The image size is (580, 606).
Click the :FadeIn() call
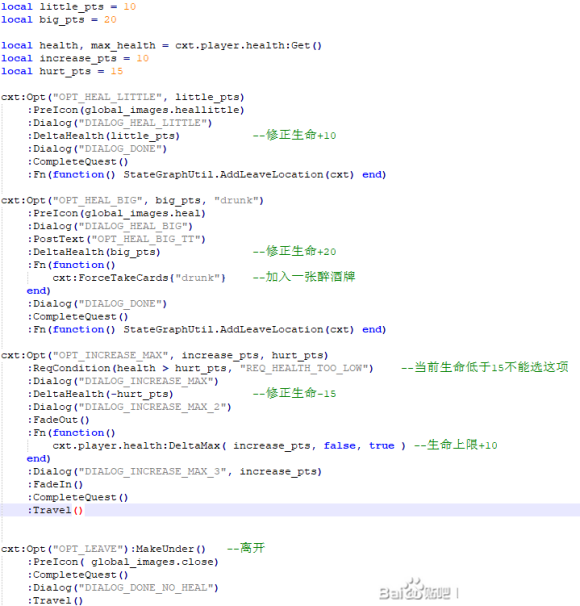click(x=55, y=484)
